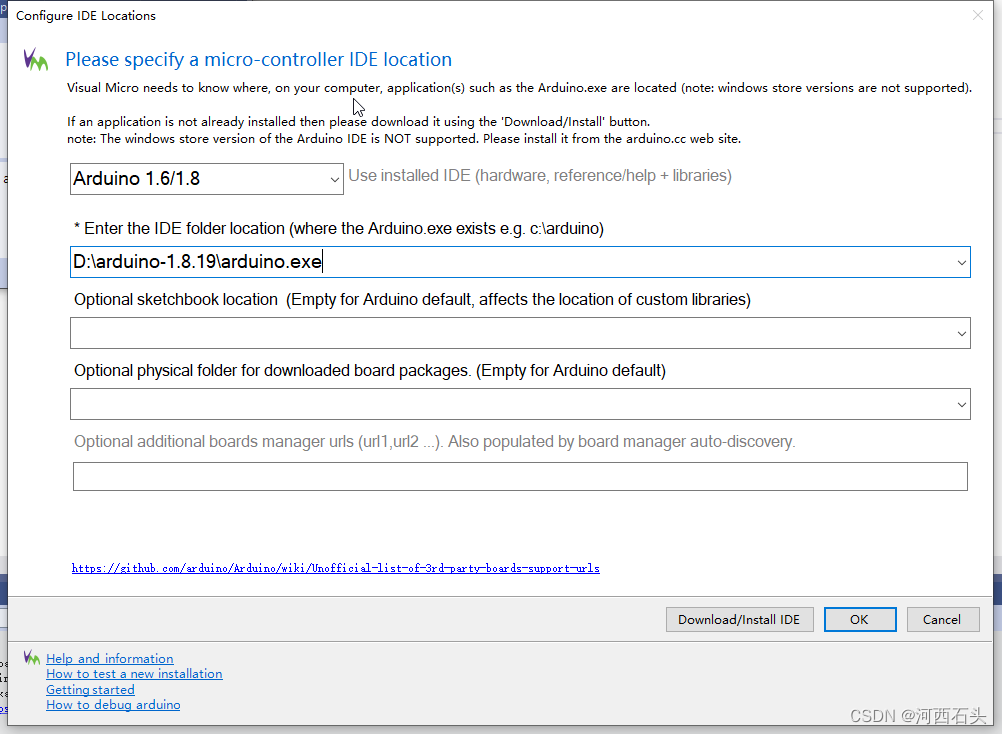Close the Configure IDE Locations dialog
Screen dimensions: 1002x734
(977, 15)
